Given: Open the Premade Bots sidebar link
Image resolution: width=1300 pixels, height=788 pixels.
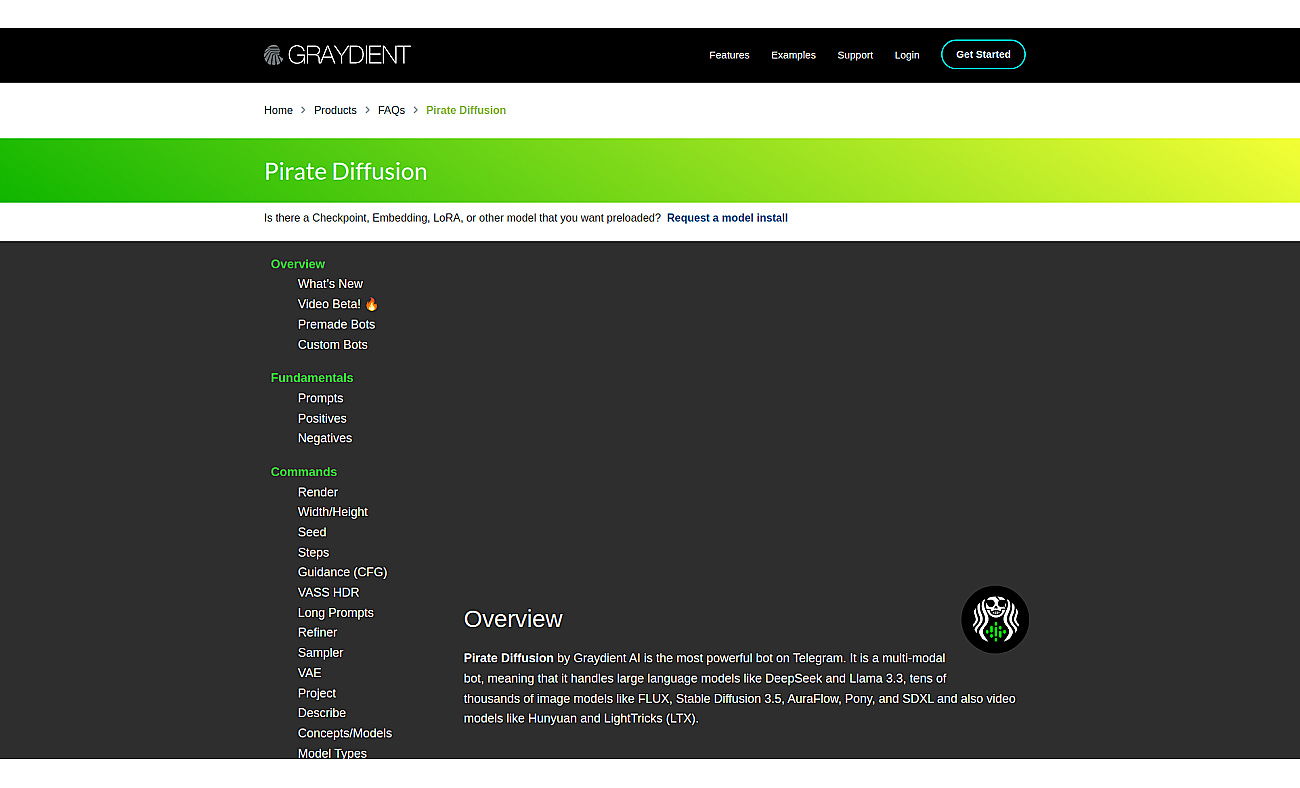Looking at the screenshot, I should [336, 324].
